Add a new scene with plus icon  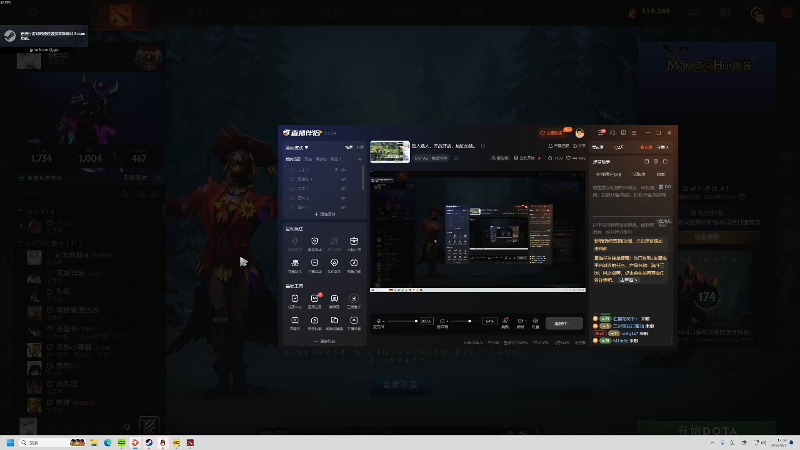360,159
